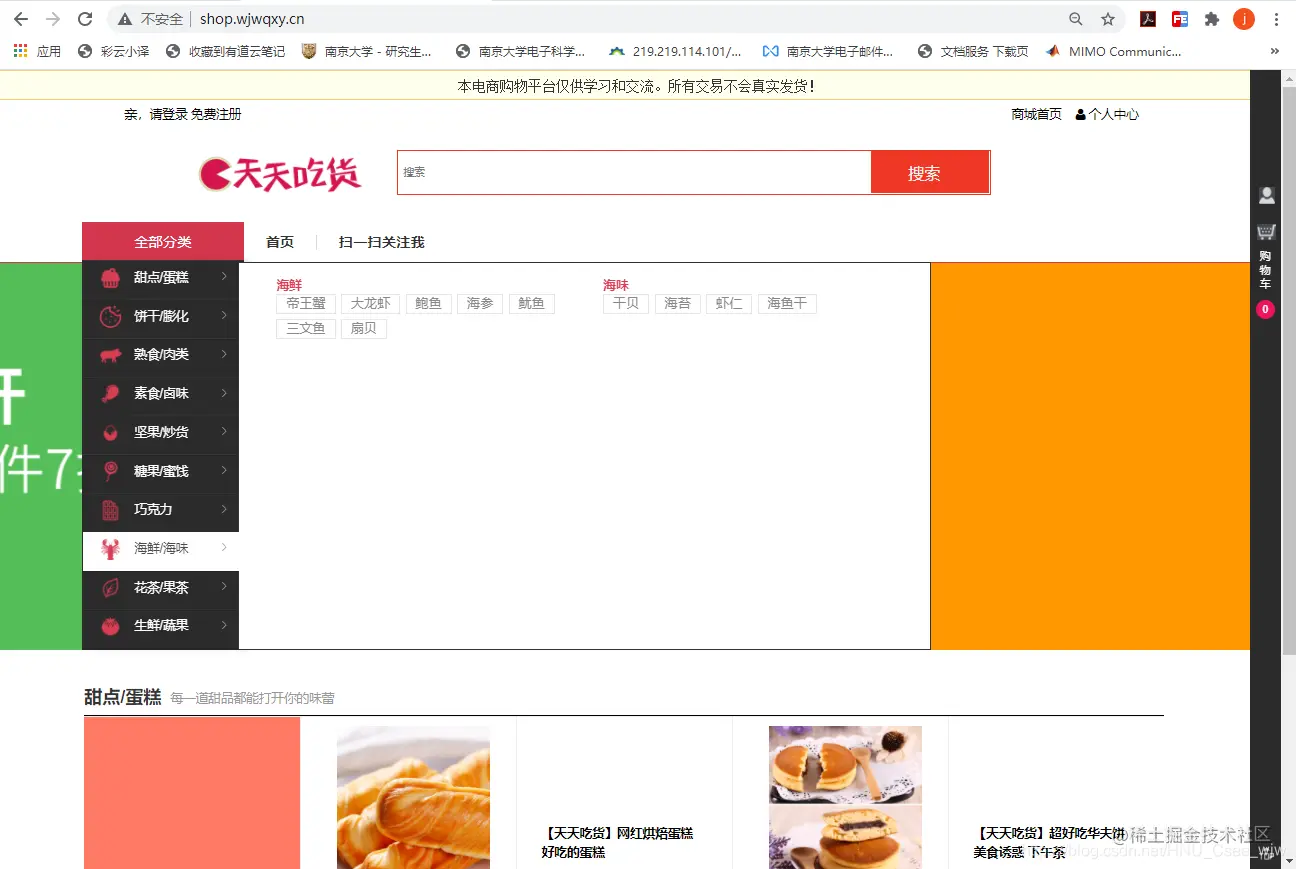This screenshot has height=869, width=1296.
Task: Select the 甜点/蛋糕 cupcake category icon
Action: point(110,278)
